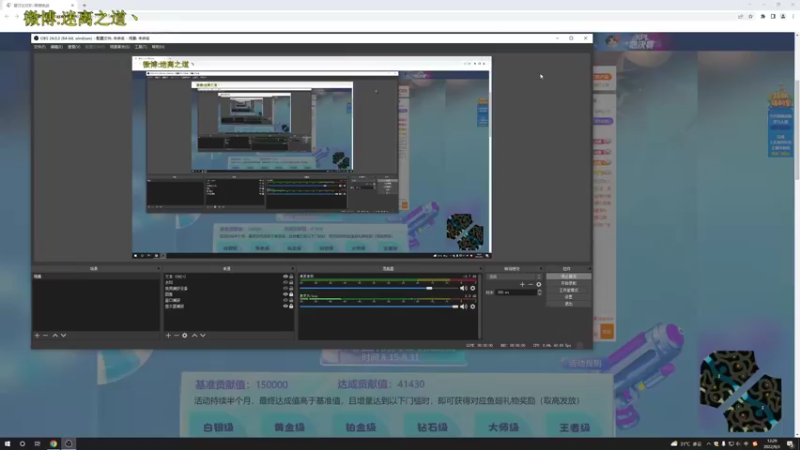Show hidden system tray icons chevron

coord(709,444)
